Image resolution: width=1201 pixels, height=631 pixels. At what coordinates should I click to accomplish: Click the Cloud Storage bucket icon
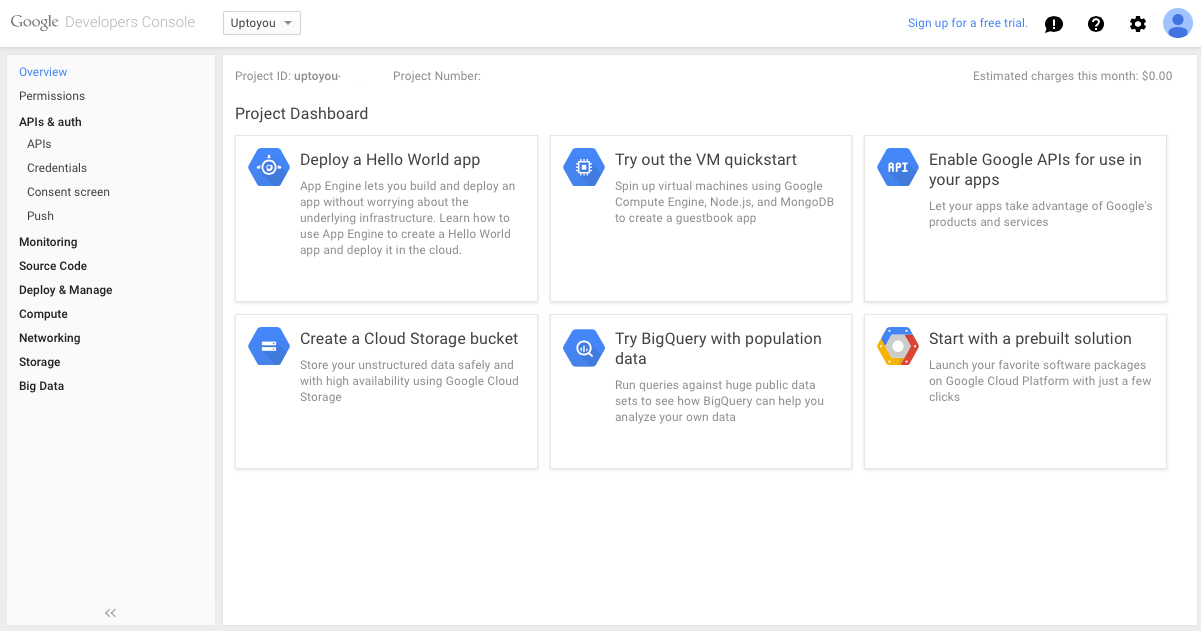268,346
